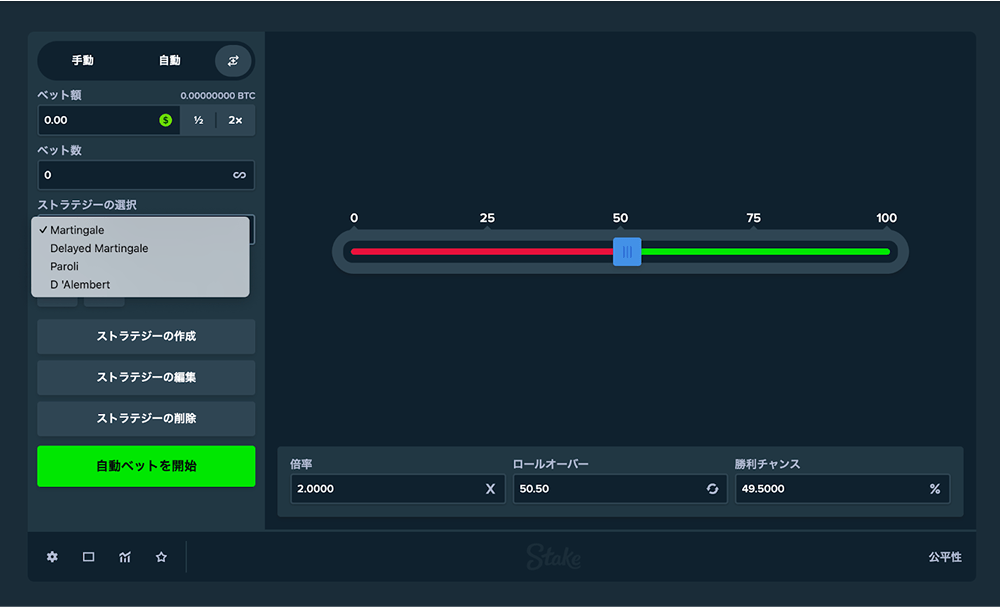Click ストラテジーの編集 edit strategy button
The image size is (1000, 607).
coord(146,377)
